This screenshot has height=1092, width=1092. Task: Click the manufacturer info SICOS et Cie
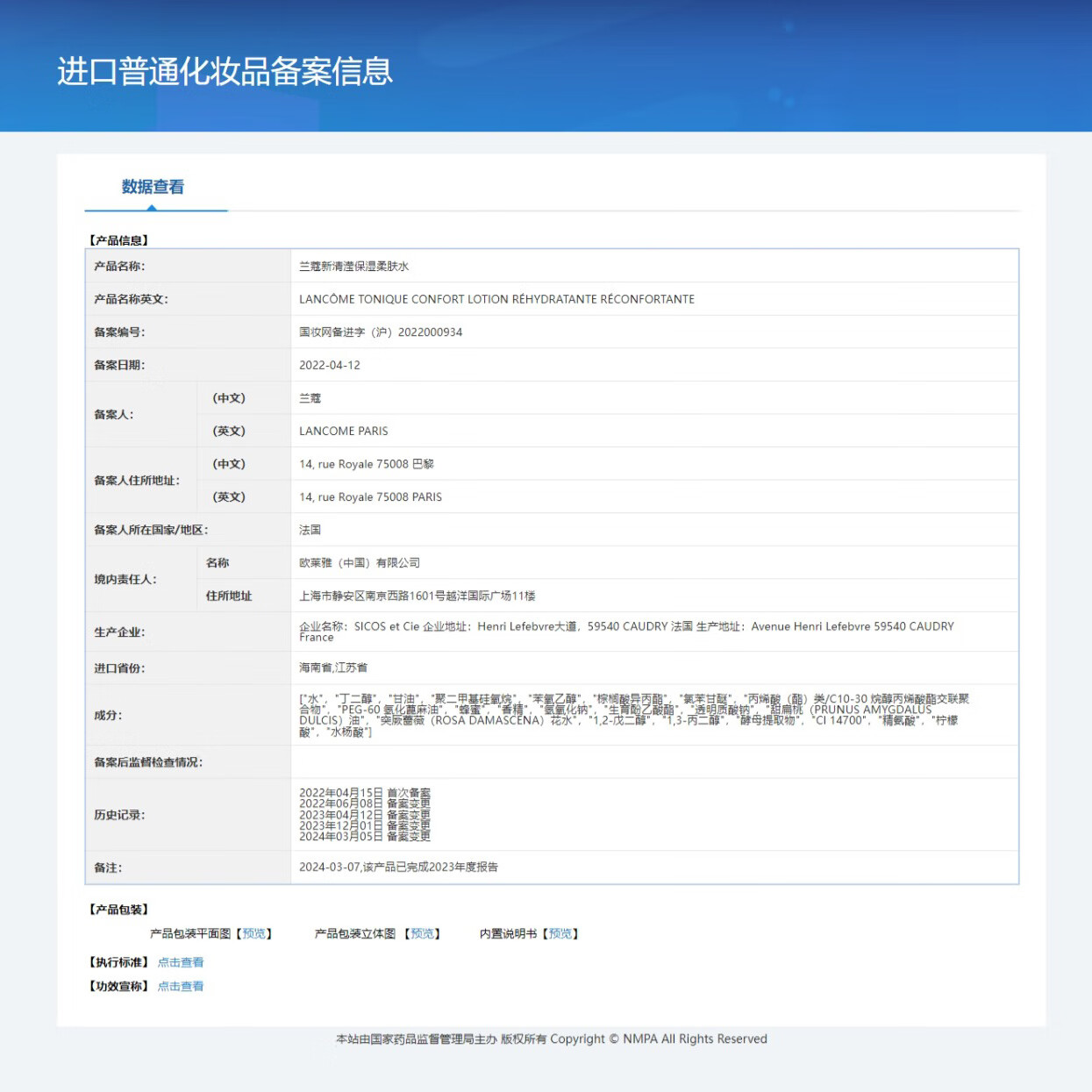[626, 632]
